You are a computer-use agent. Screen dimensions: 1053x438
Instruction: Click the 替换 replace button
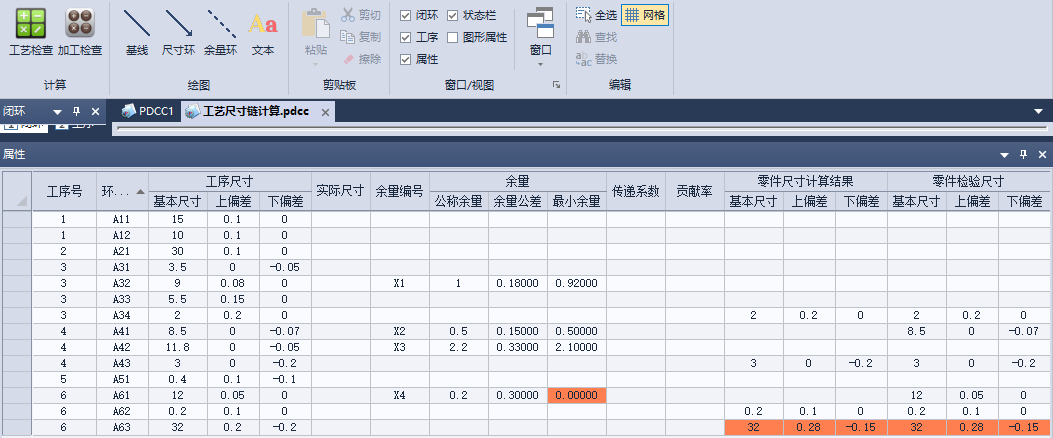point(596,59)
